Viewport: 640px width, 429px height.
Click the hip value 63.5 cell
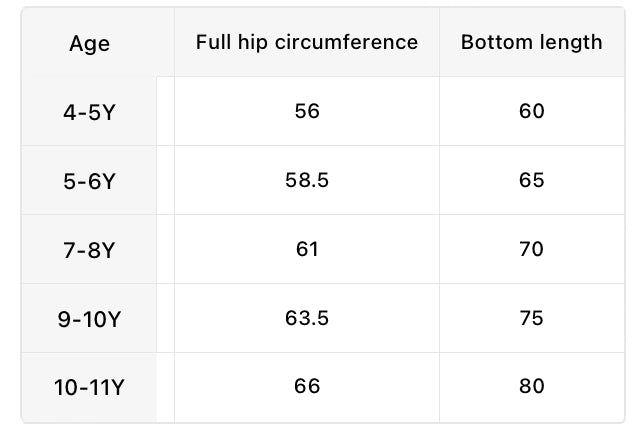(x=307, y=318)
